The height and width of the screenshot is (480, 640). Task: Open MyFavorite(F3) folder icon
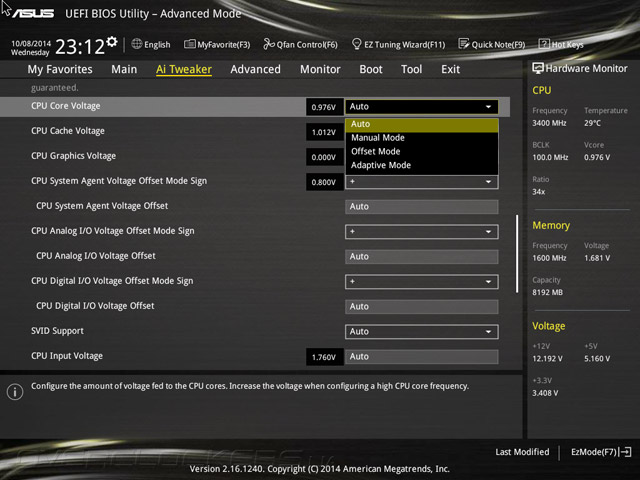[x=189, y=44]
